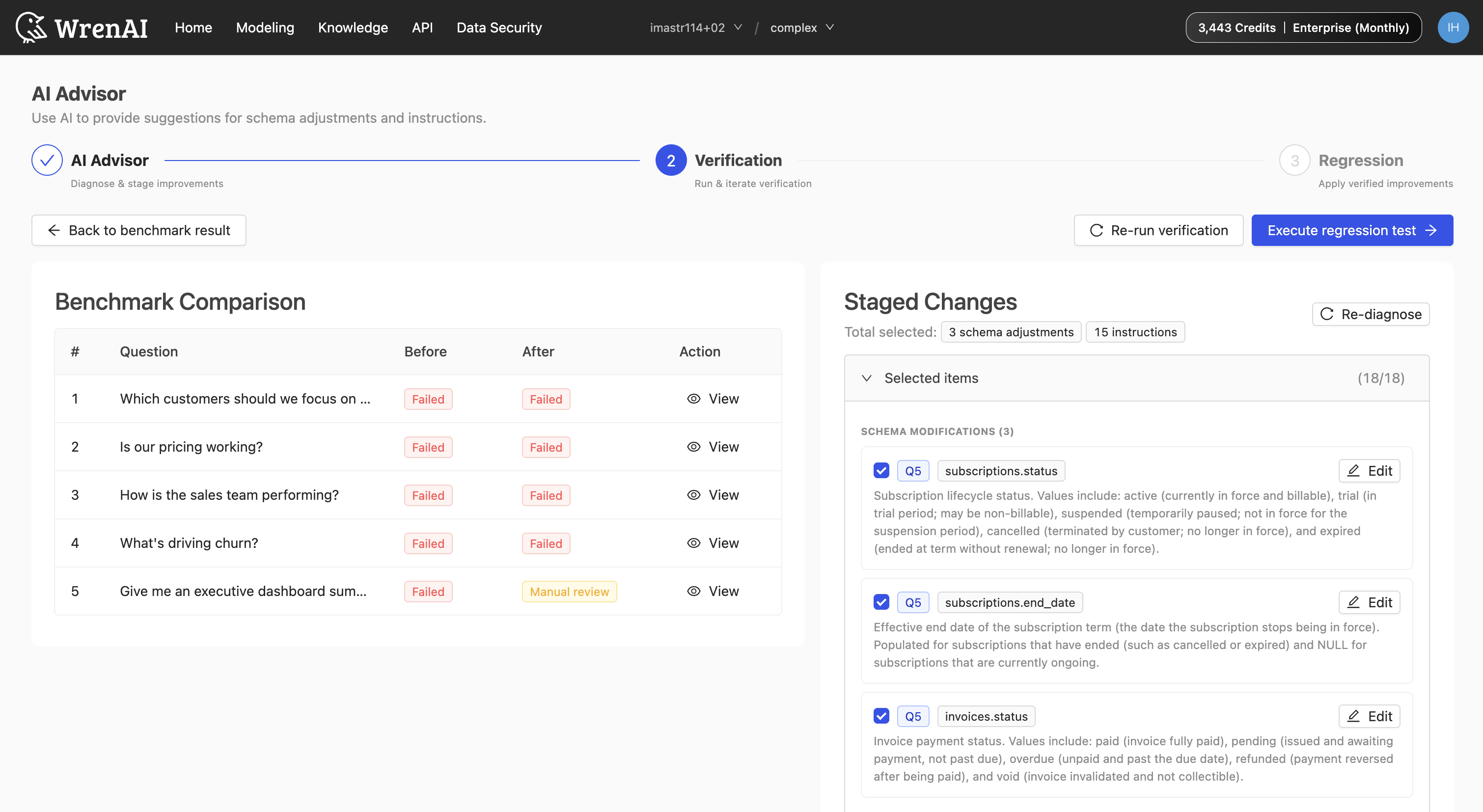Click the Re-diagnose button
The width and height of the screenshot is (1483, 812).
point(1371,314)
